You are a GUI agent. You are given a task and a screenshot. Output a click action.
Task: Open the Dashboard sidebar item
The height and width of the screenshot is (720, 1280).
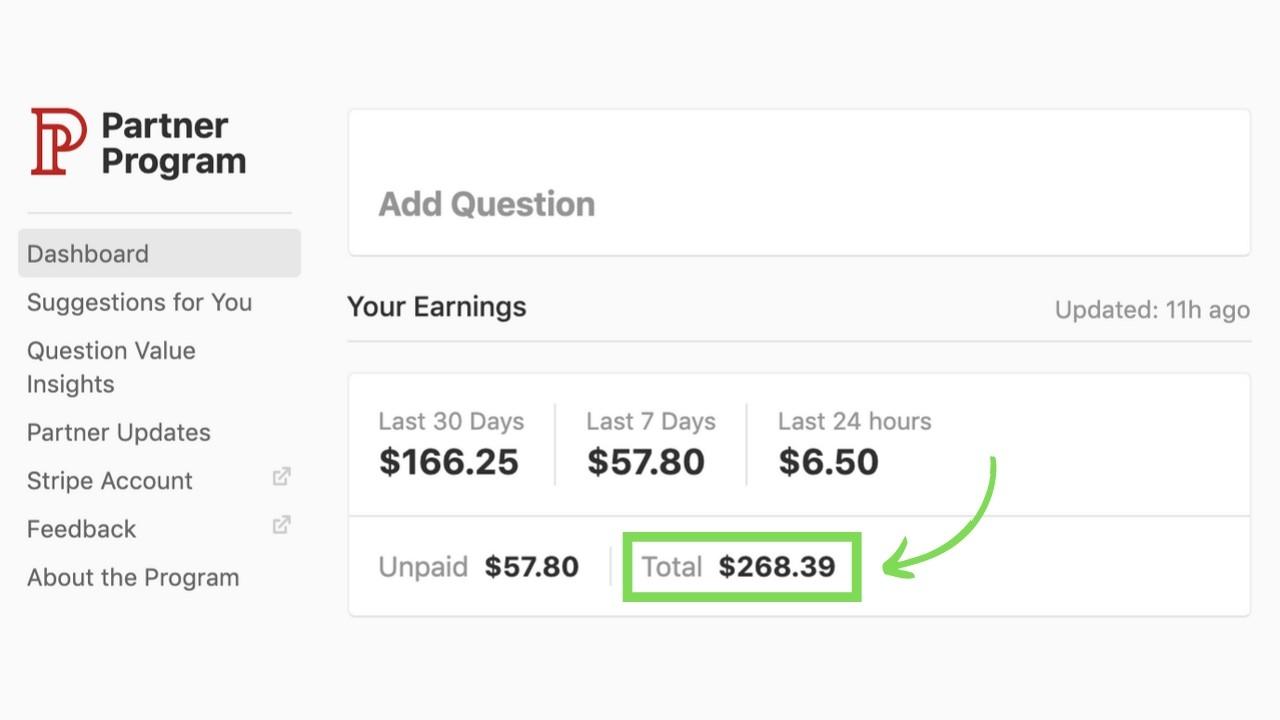88,254
